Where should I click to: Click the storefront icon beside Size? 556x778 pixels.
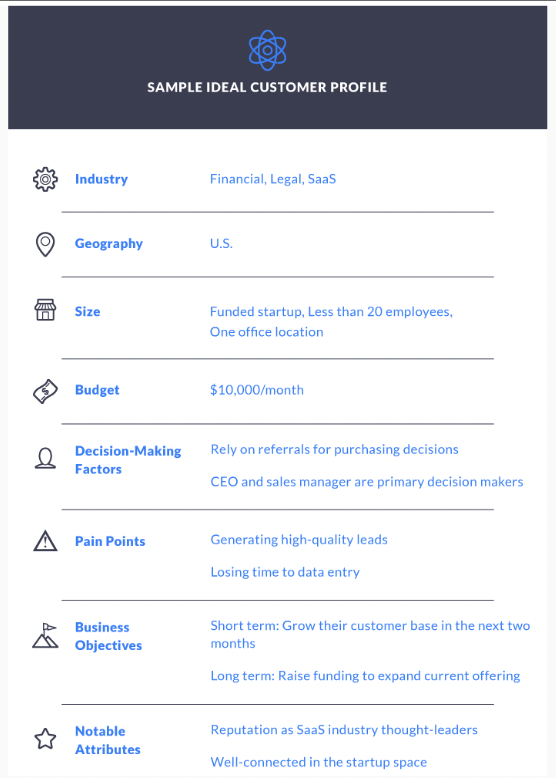pyautogui.click(x=45, y=310)
